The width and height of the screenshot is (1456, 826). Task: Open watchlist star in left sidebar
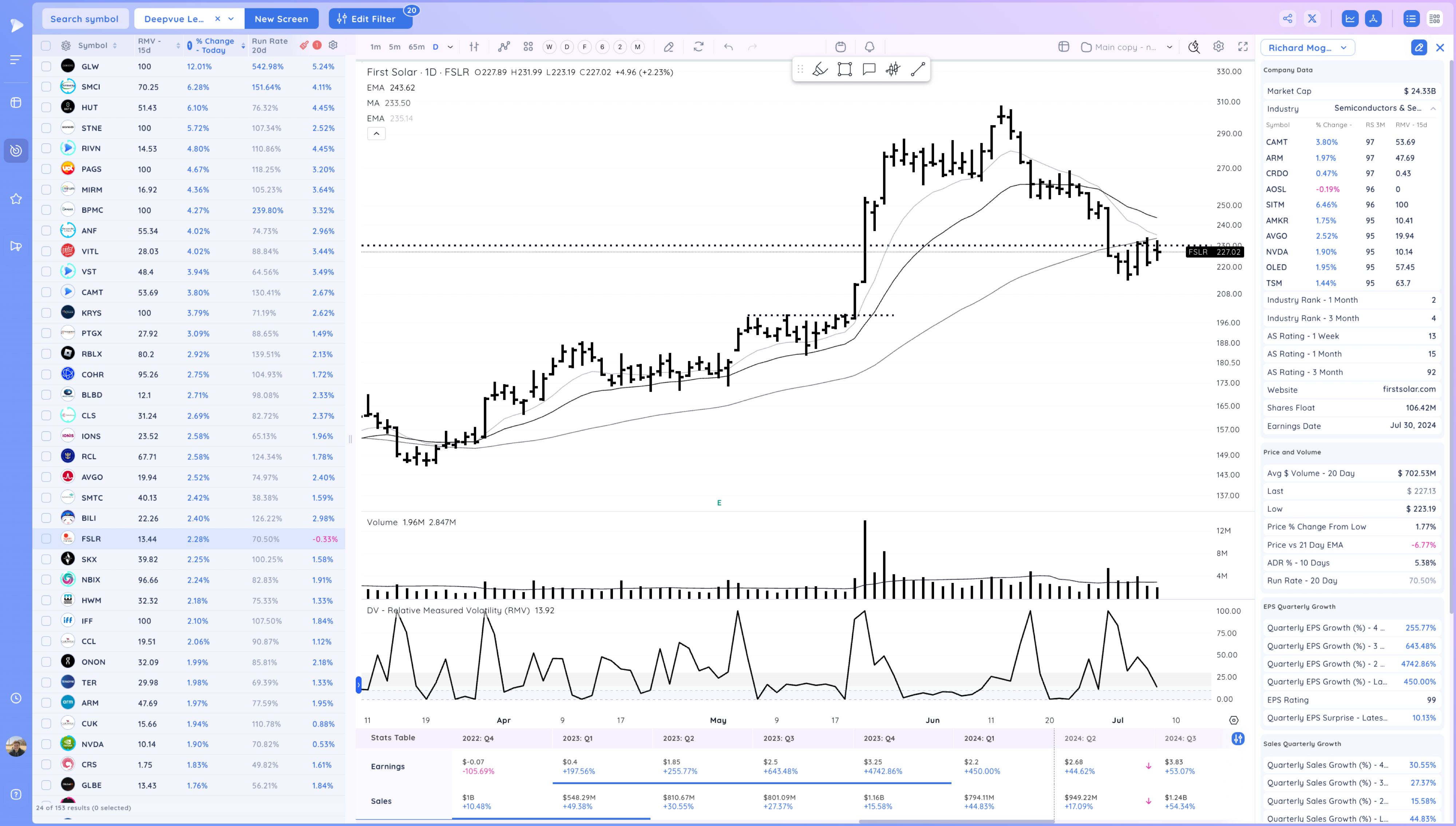click(16, 199)
